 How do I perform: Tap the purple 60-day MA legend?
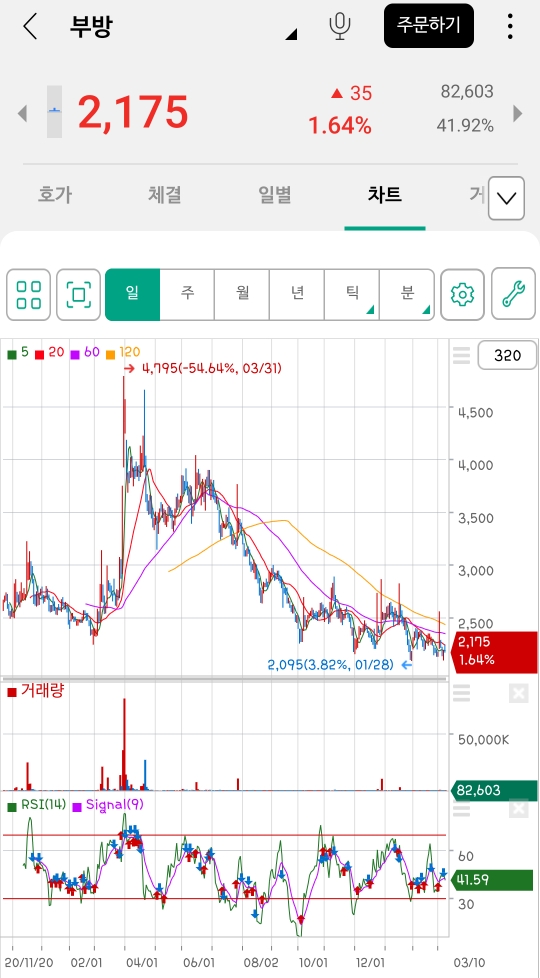pyautogui.click(x=85, y=352)
